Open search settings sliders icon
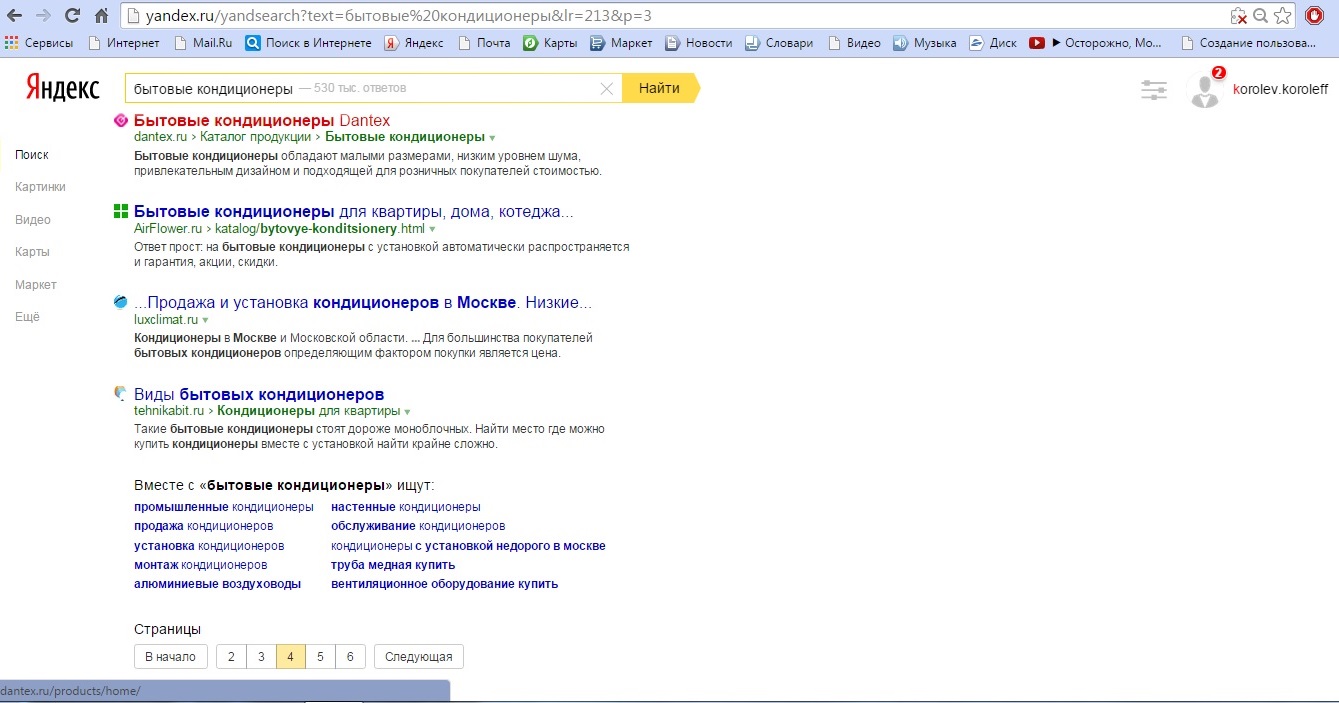 click(x=1154, y=90)
